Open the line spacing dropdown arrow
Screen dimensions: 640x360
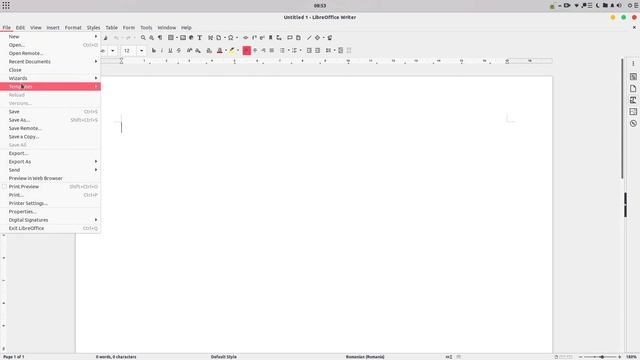coord(334,50)
